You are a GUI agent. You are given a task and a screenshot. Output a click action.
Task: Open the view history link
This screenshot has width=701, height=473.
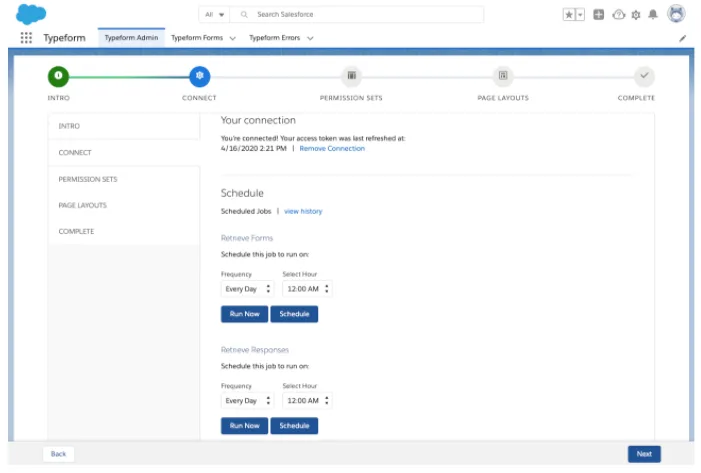[303, 211]
